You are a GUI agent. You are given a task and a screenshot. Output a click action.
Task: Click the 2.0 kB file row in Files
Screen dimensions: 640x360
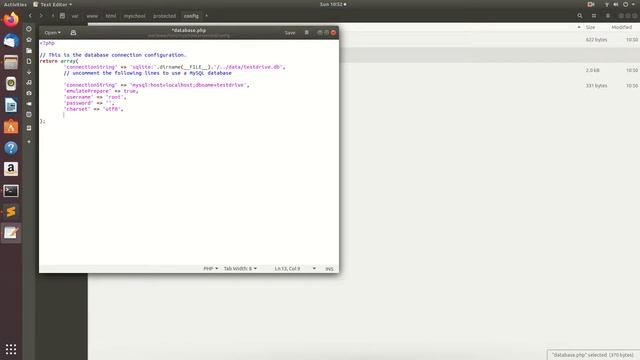(x=489, y=70)
